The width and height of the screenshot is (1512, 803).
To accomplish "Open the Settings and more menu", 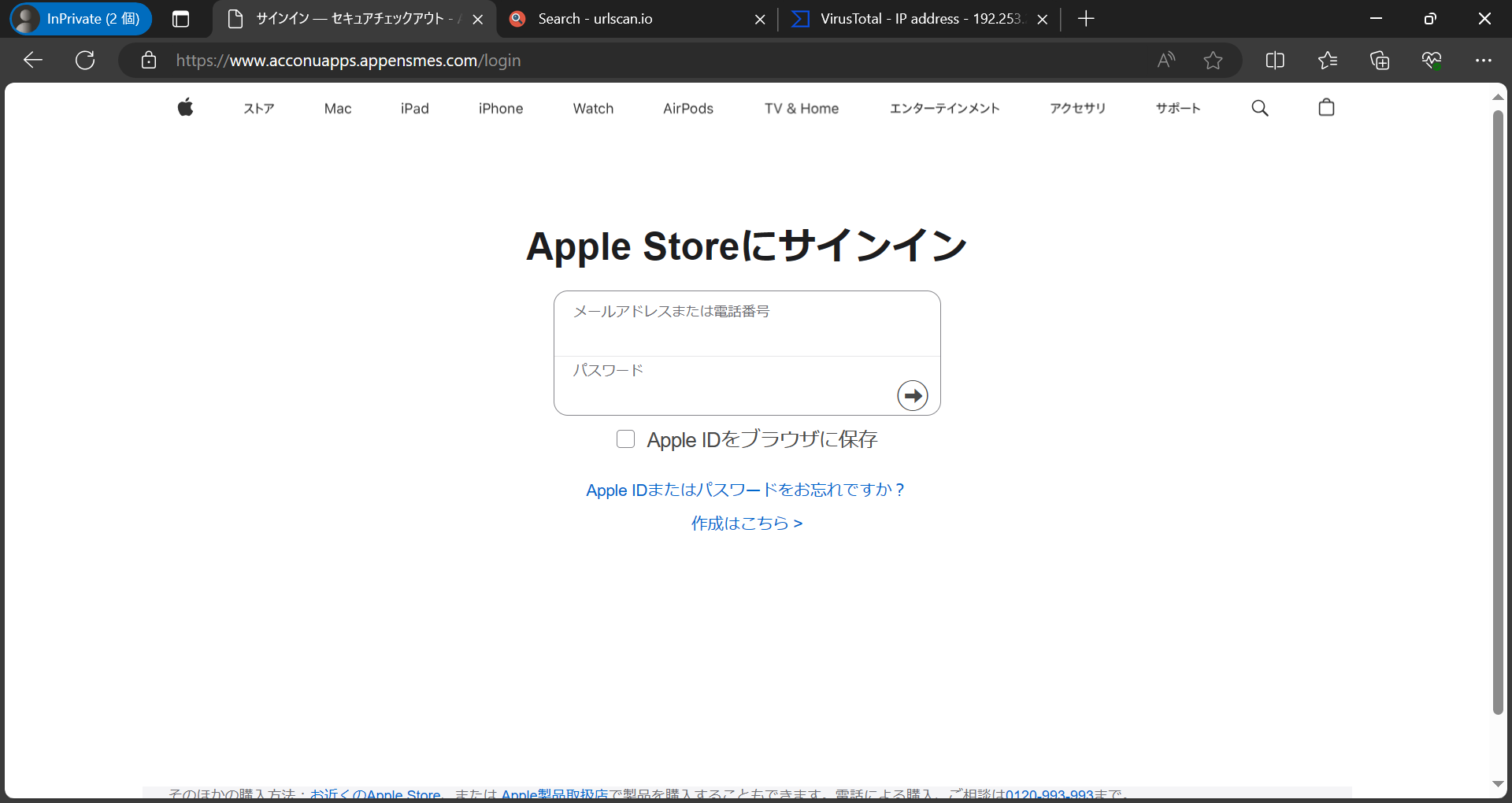I will coord(1484,60).
